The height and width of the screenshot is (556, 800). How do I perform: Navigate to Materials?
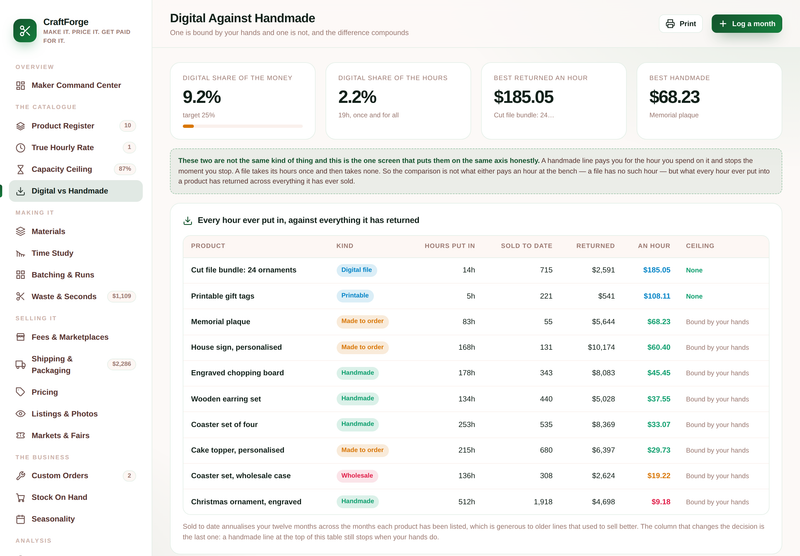tap(76, 232)
